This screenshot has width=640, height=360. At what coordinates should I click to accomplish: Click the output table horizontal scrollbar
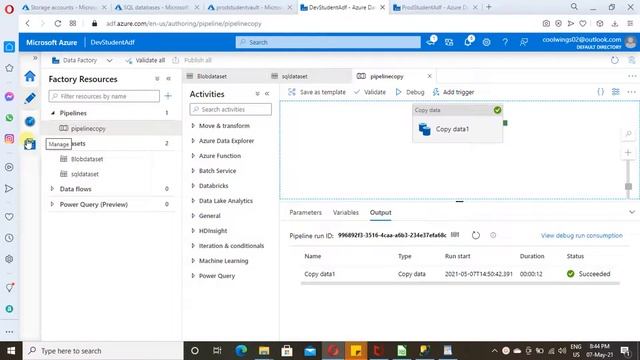click(460, 283)
